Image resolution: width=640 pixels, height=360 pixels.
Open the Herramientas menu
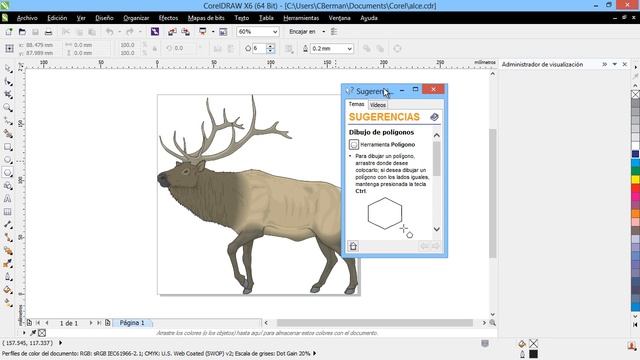click(x=301, y=18)
